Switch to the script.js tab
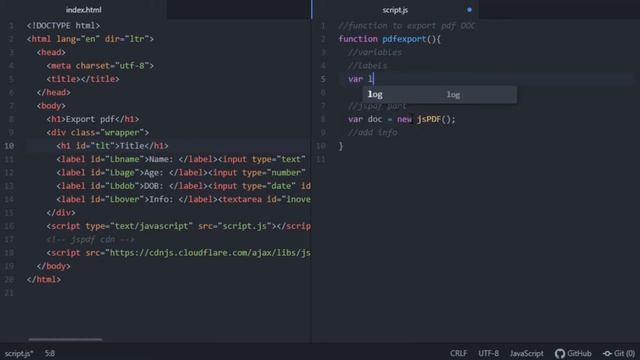The width and height of the screenshot is (640, 360). pyautogui.click(x=395, y=10)
